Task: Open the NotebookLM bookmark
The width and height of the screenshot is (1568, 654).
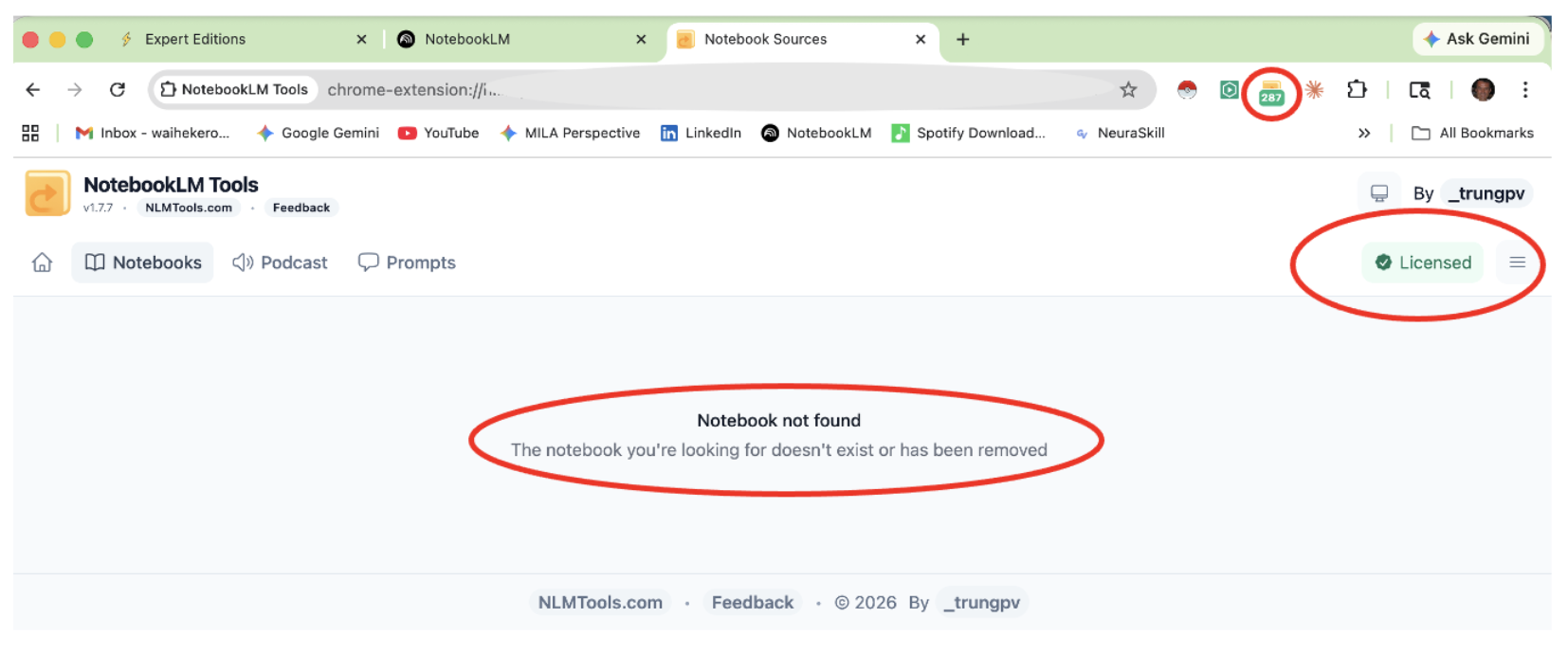Action: coord(816,134)
